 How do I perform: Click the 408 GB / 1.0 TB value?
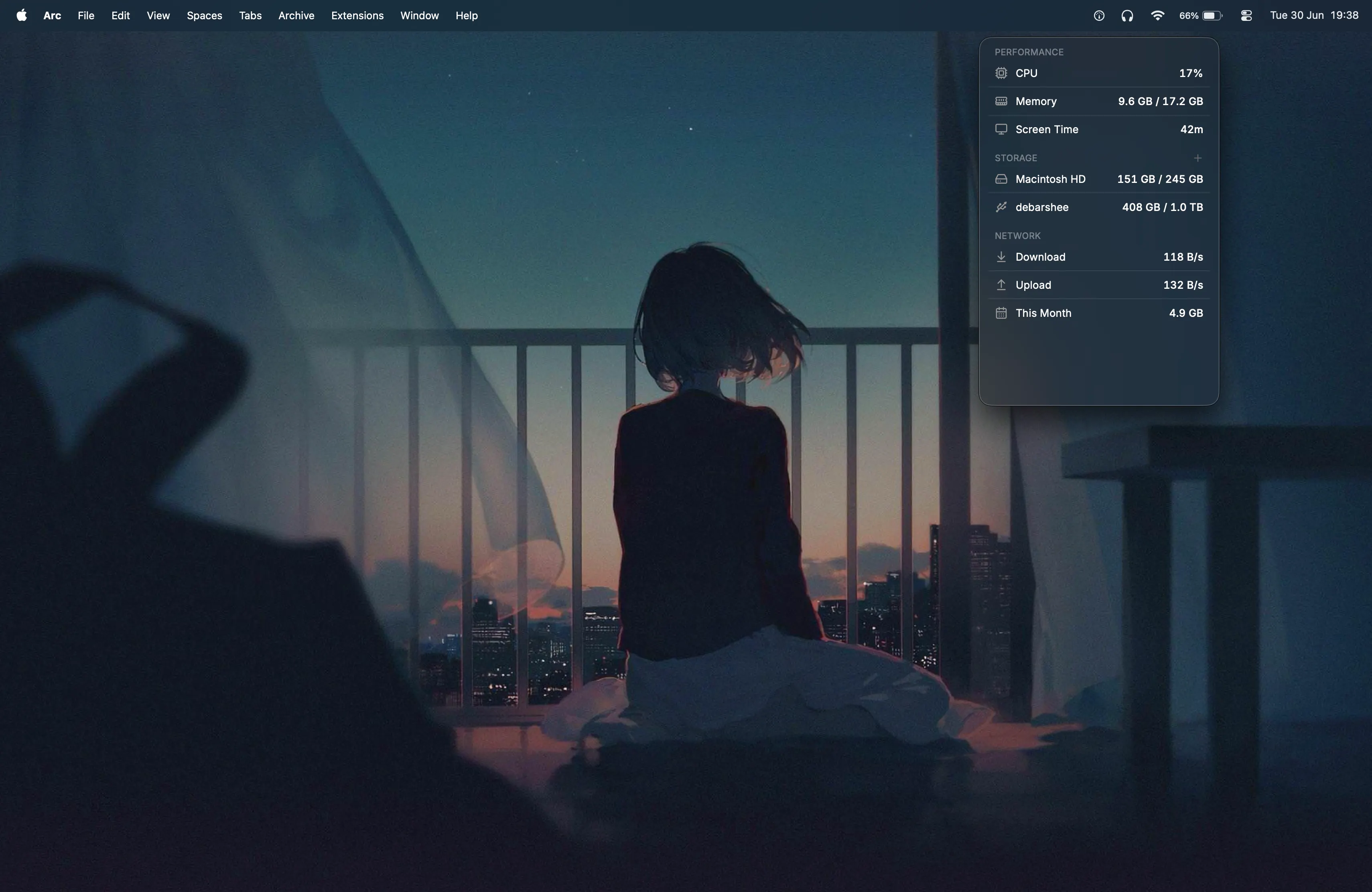pos(1162,207)
